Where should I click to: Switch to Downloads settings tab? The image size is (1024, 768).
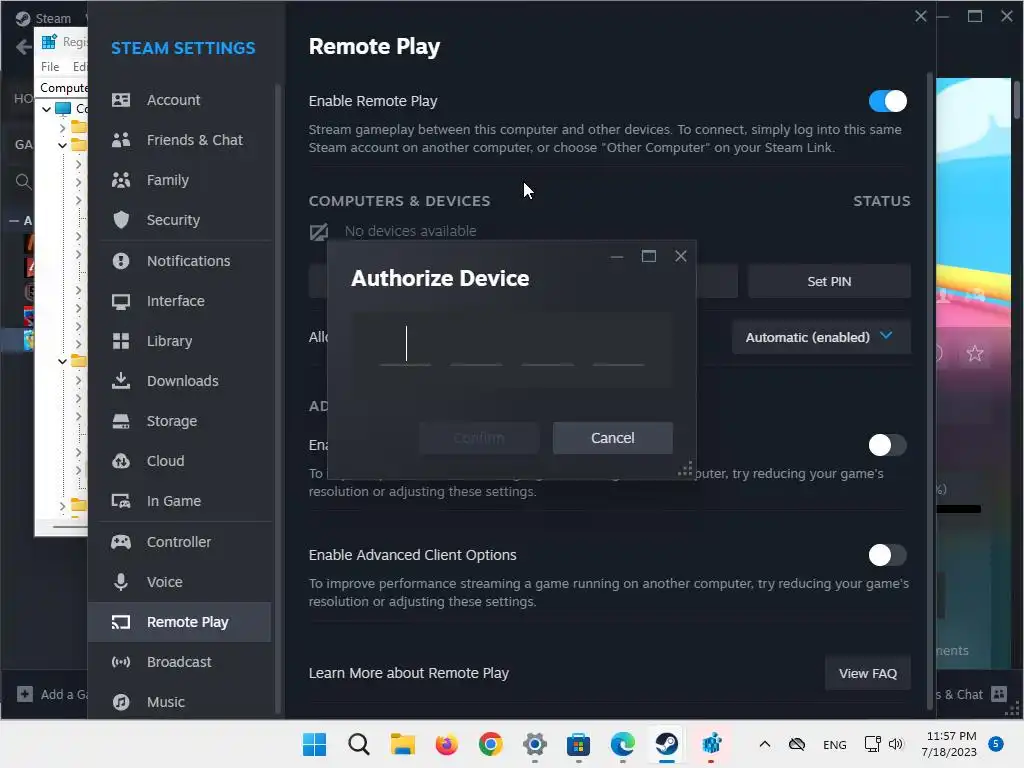click(x=180, y=381)
